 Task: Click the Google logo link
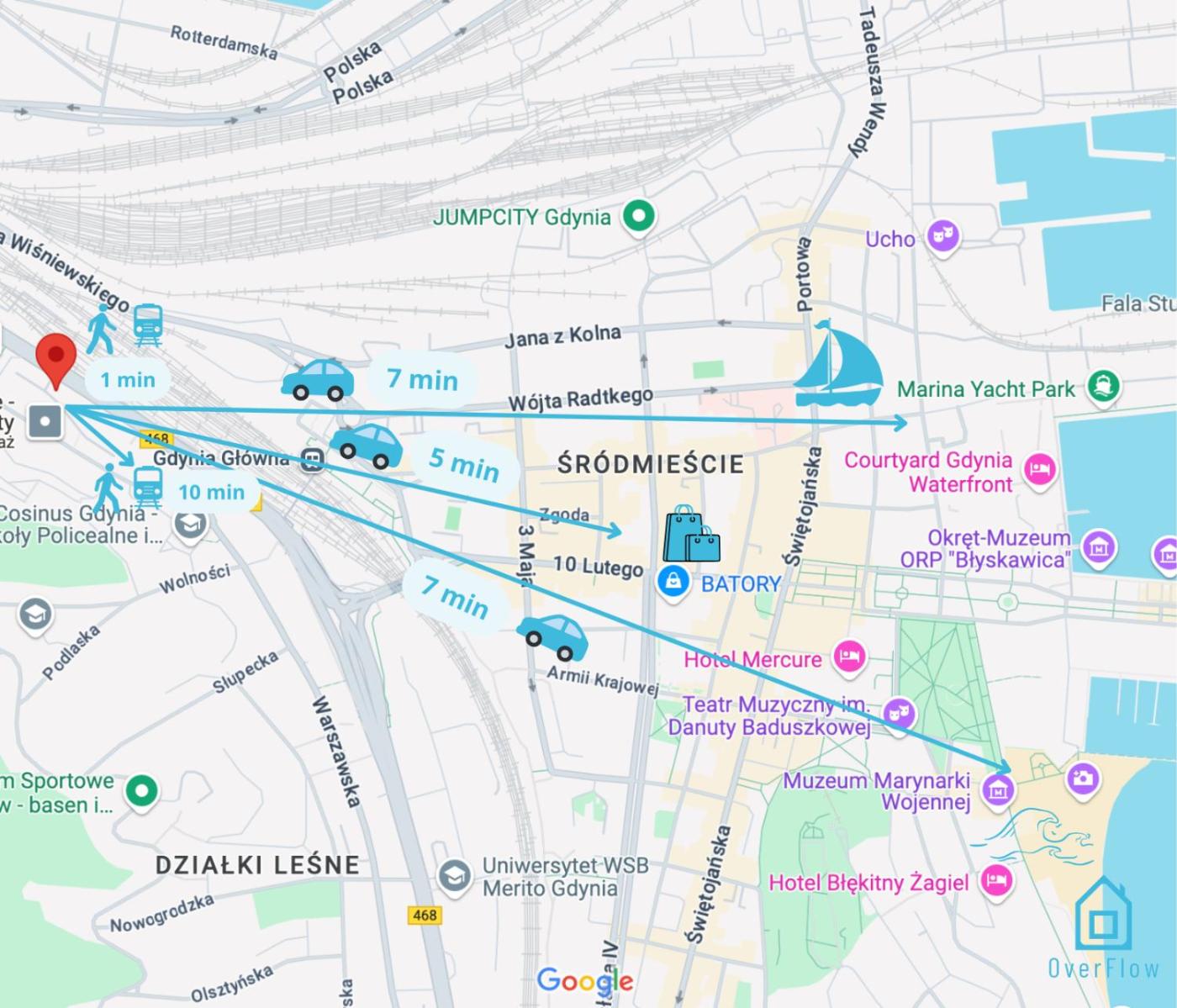[585, 980]
